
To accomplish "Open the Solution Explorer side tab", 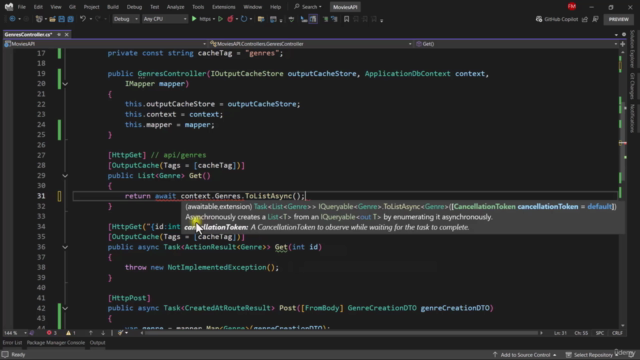I will [x=632, y=49].
